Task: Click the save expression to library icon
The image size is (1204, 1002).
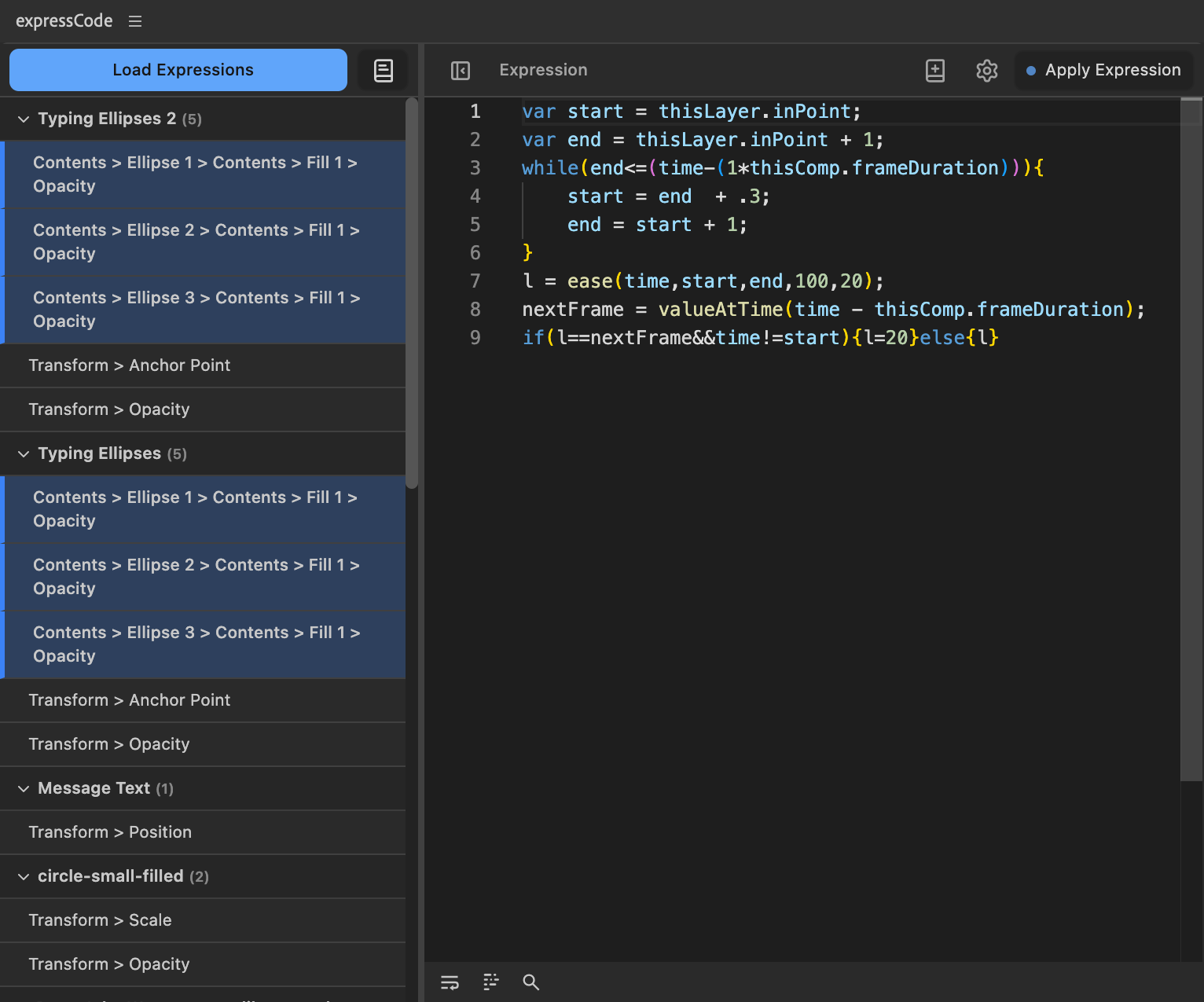Action: (934, 71)
